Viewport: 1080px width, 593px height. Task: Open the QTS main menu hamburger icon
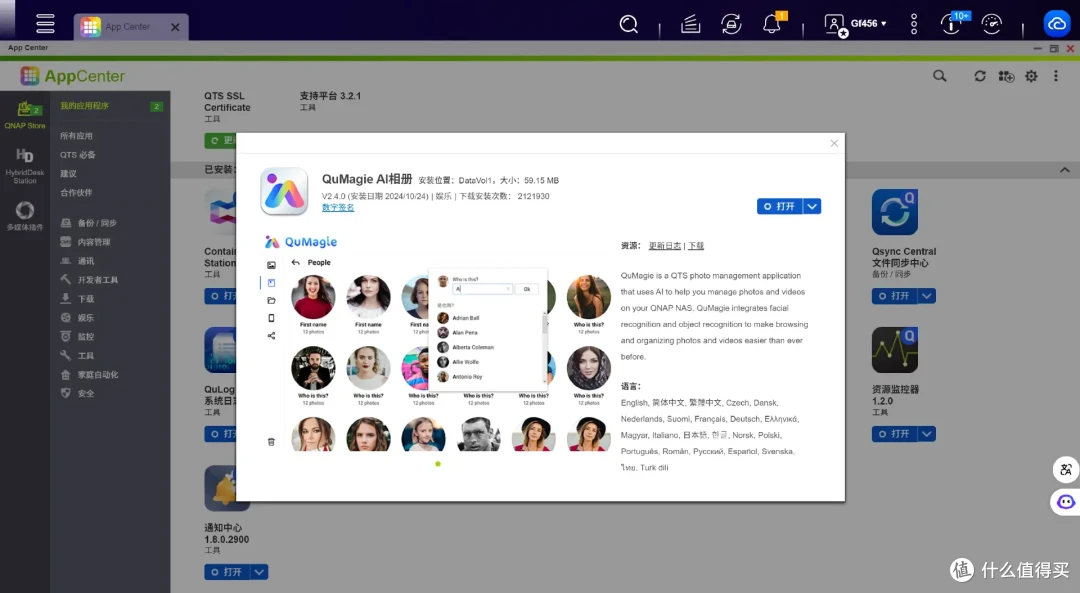[x=45, y=23]
